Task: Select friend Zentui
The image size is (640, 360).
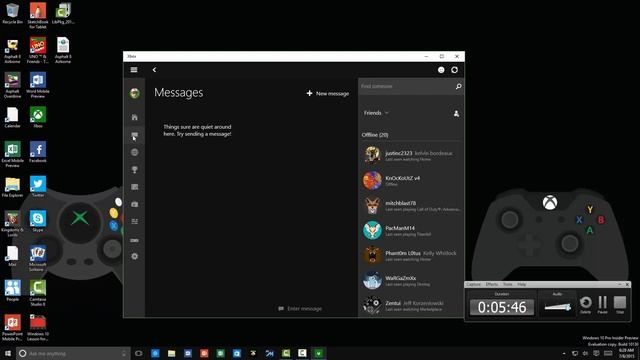Action: [411, 305]
